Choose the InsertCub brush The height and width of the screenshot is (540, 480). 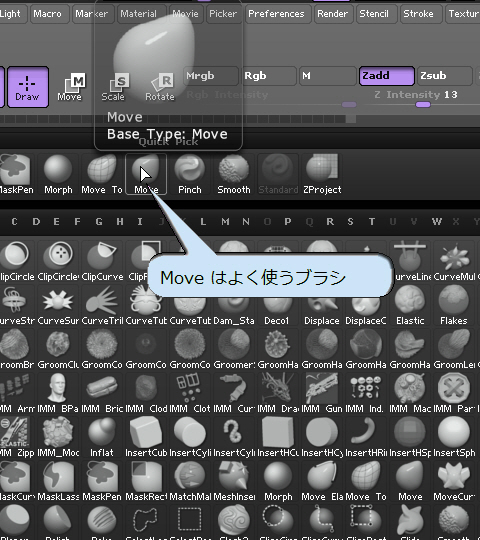click(x=146, y=438)
